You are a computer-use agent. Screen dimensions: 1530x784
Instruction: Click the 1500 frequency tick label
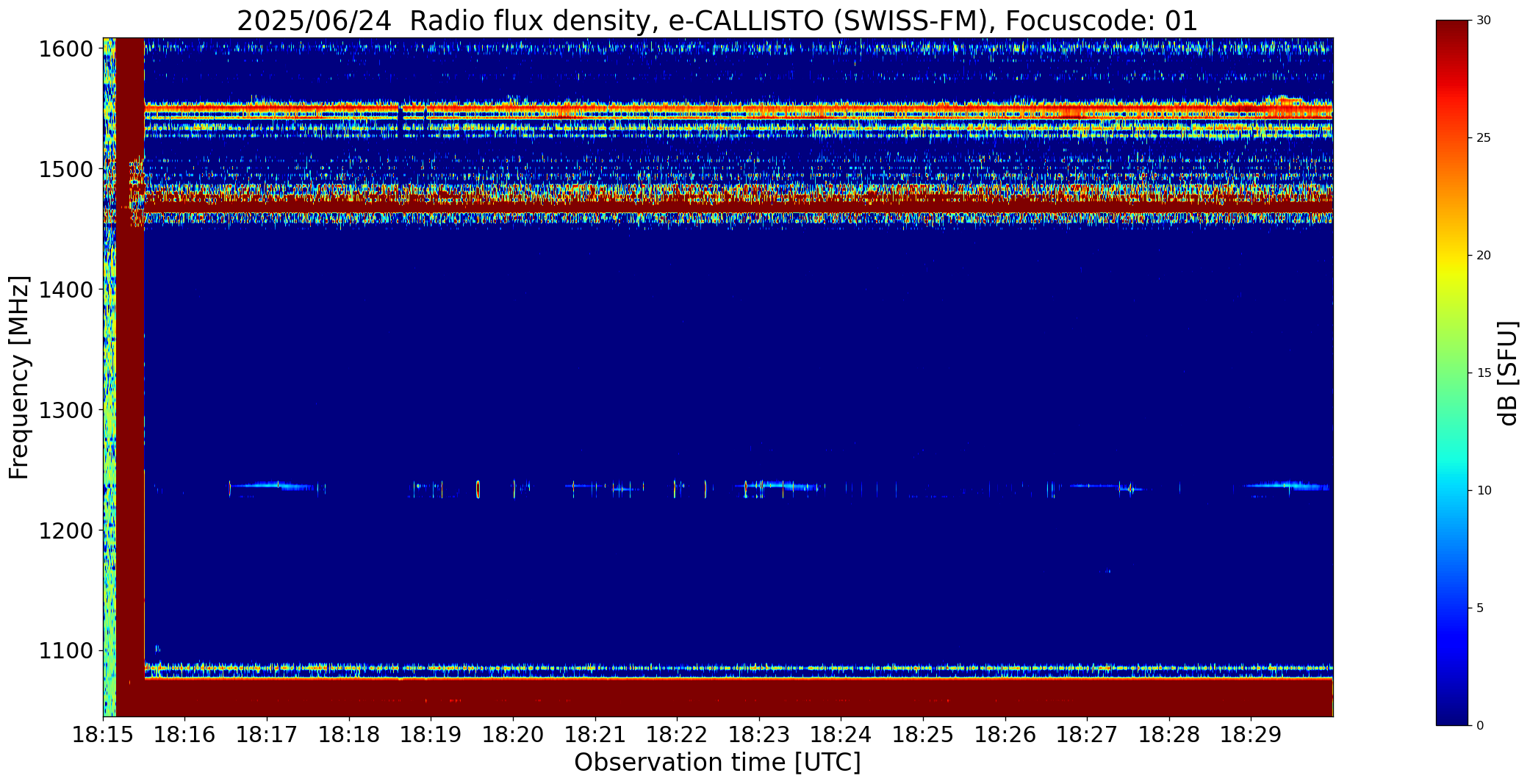(x=66, y=170)
